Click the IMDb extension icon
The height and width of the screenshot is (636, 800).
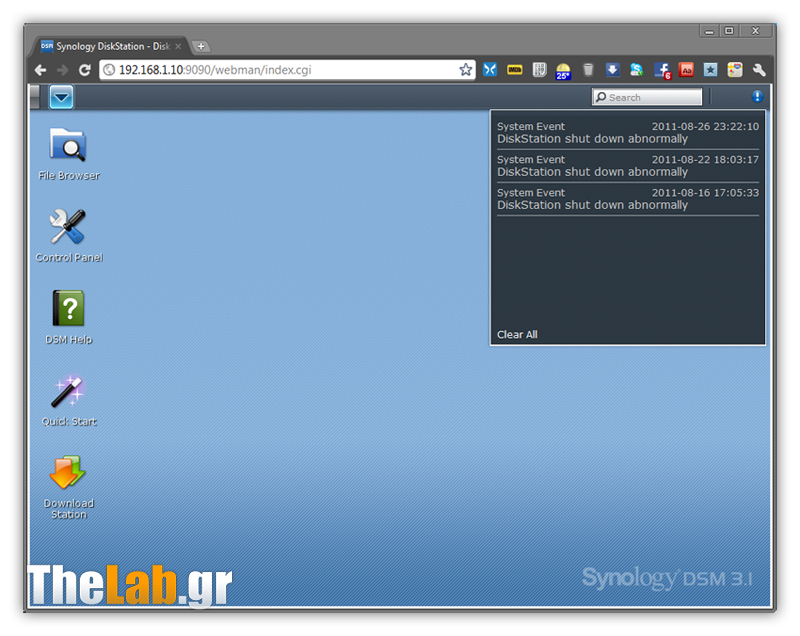(515, 70)
